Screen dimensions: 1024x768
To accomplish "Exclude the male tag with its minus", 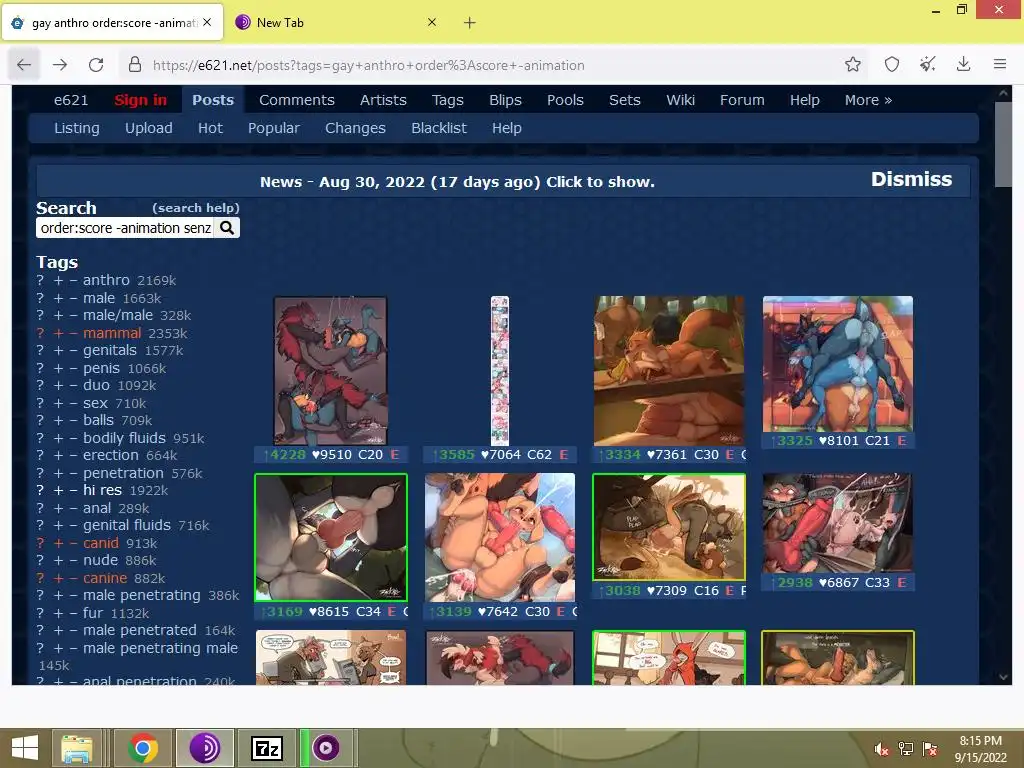I will coord(74,298).
